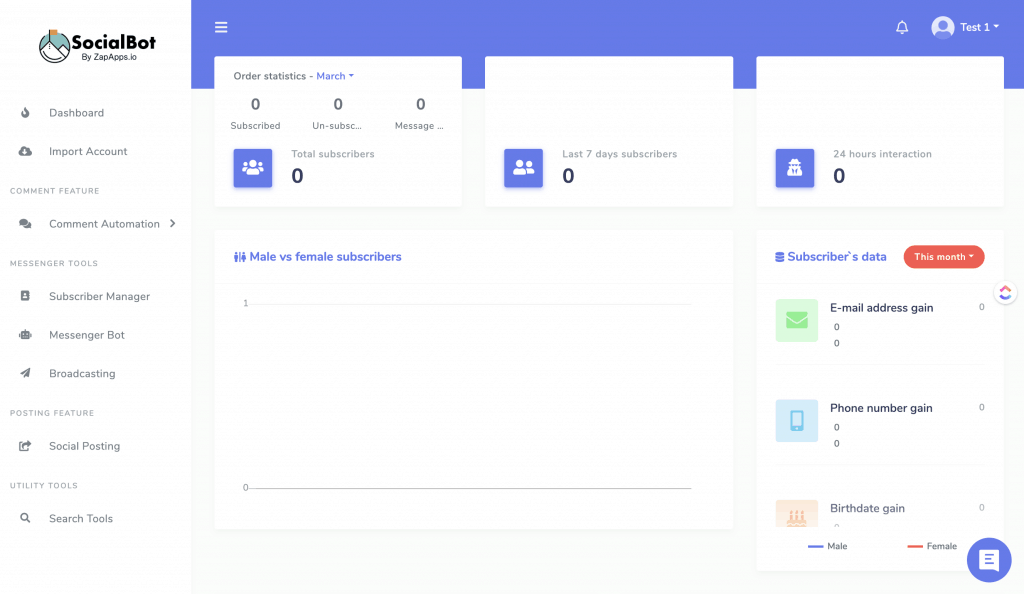1024x594 pixels.
Task: Click the Subscriber`s data title
Action: 837,257
